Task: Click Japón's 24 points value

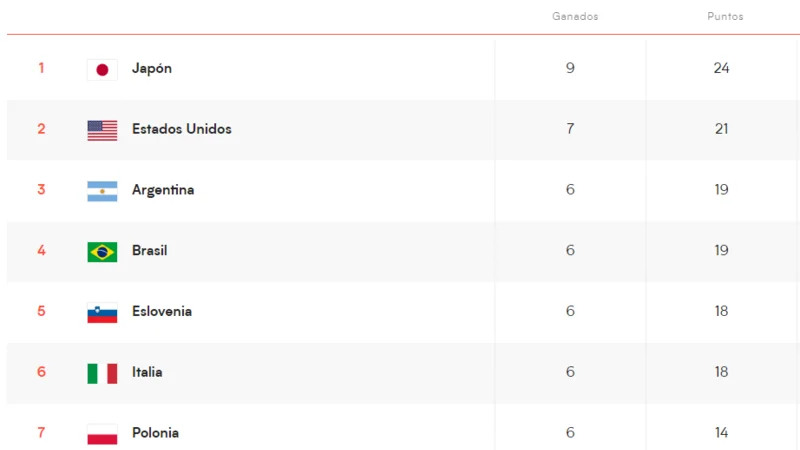Action: [721, 68]
